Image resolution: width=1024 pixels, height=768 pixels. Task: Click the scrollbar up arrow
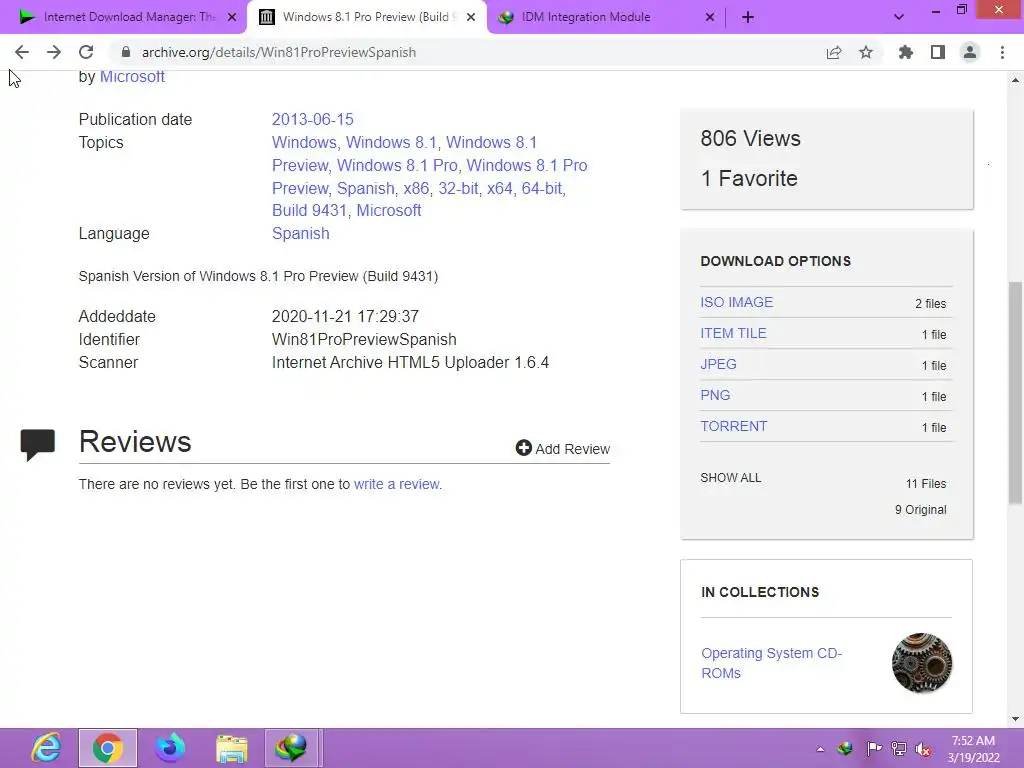click(x=1015, y=80)
